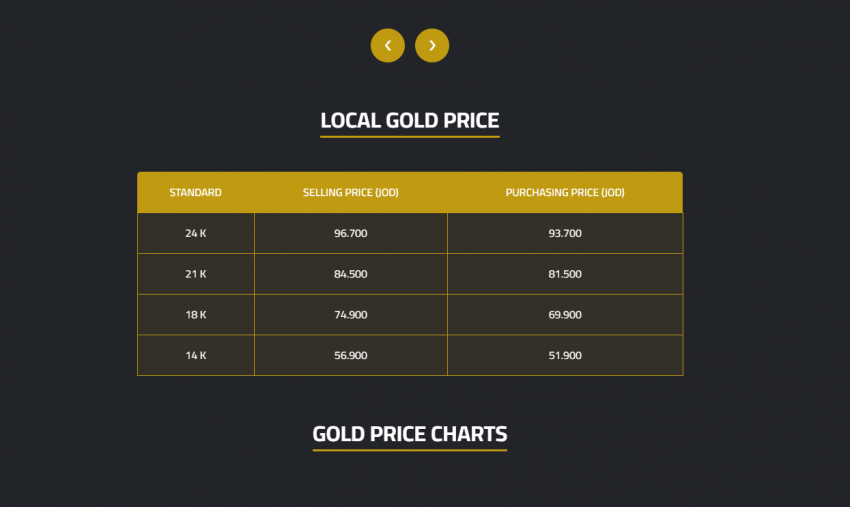Viewport: 850px width, 507px height.
Task: Click the next slide arrow button
Action: click(x=432, y=45)
